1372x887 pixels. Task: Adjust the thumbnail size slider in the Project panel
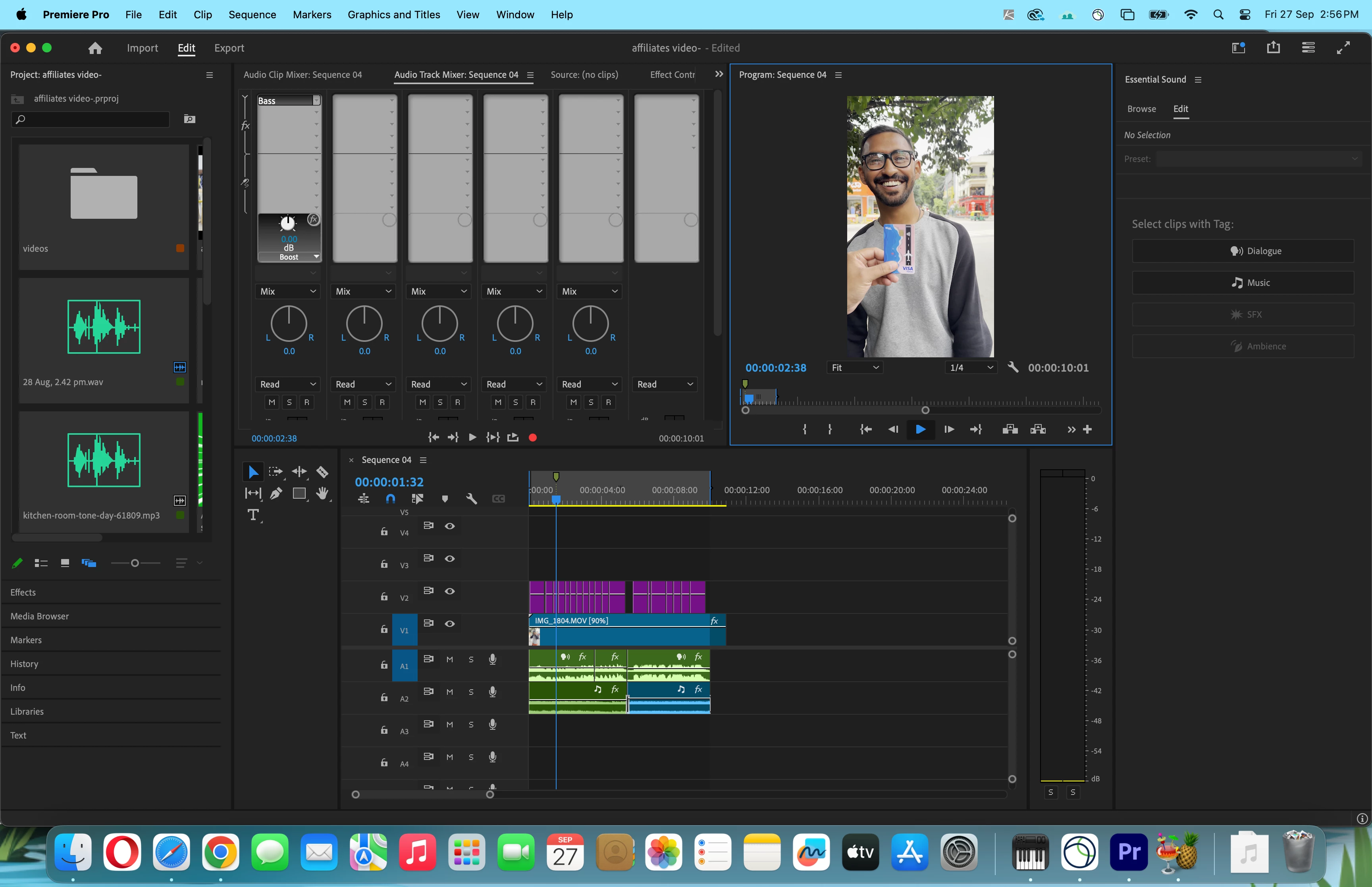[135, 563]
